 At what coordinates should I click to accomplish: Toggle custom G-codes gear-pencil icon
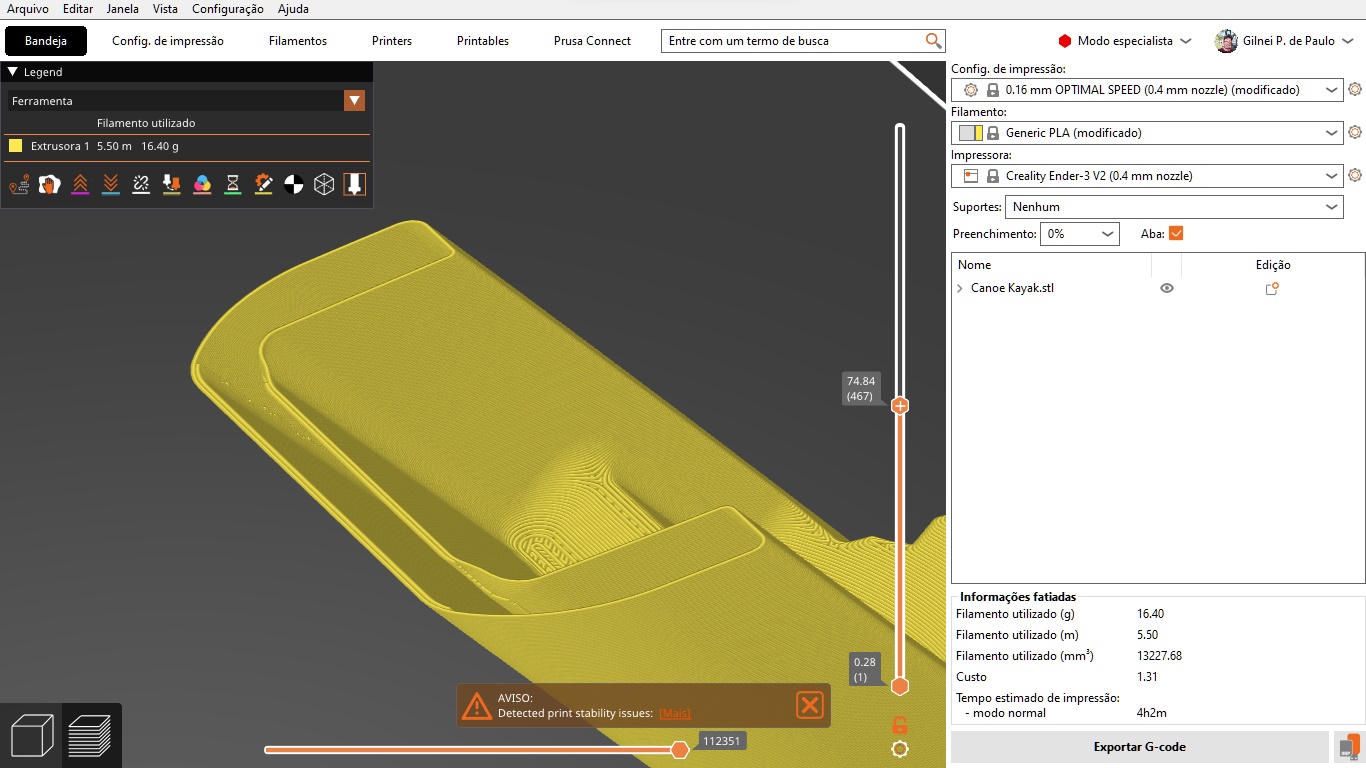tap(263, 184)
